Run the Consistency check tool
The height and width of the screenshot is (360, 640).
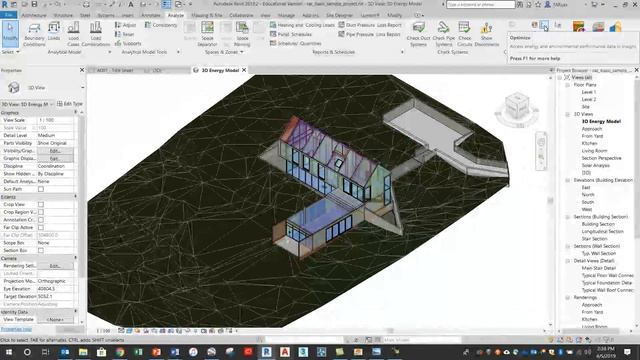click(x=161, y=25)
